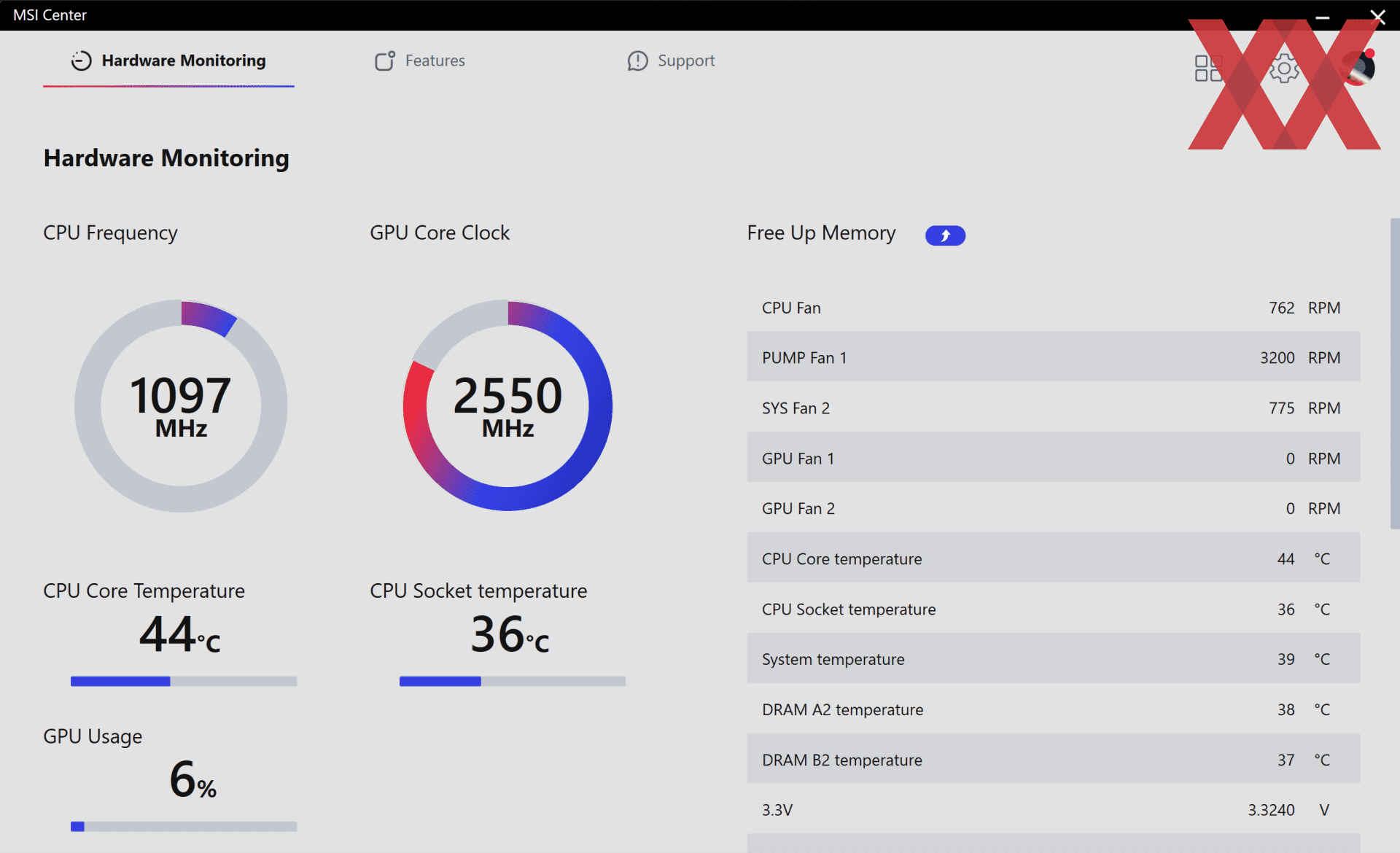Screen dimensions: 1400x853
Task: Select the PUMP Fan 1 row
Action: pyautogui.click(x=1053, y=357)
